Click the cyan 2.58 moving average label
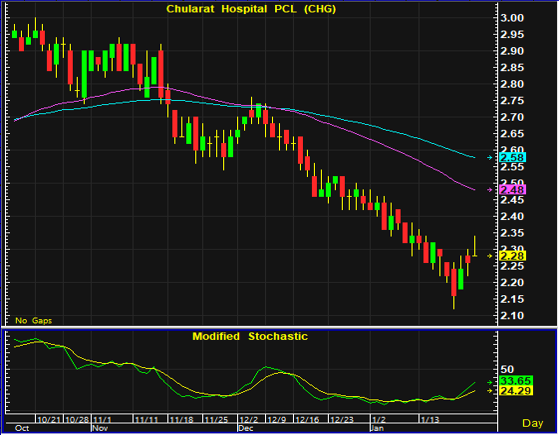The width and height of the screenshot is (559, 435). [512, 158]
